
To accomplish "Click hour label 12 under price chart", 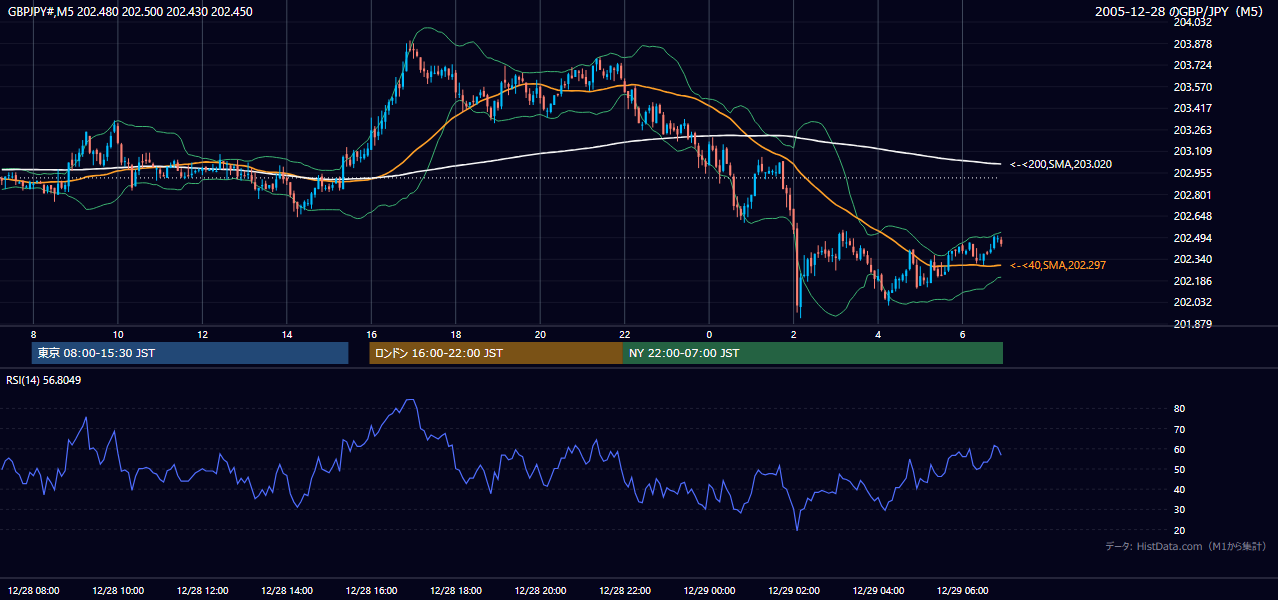I will 202,334.
